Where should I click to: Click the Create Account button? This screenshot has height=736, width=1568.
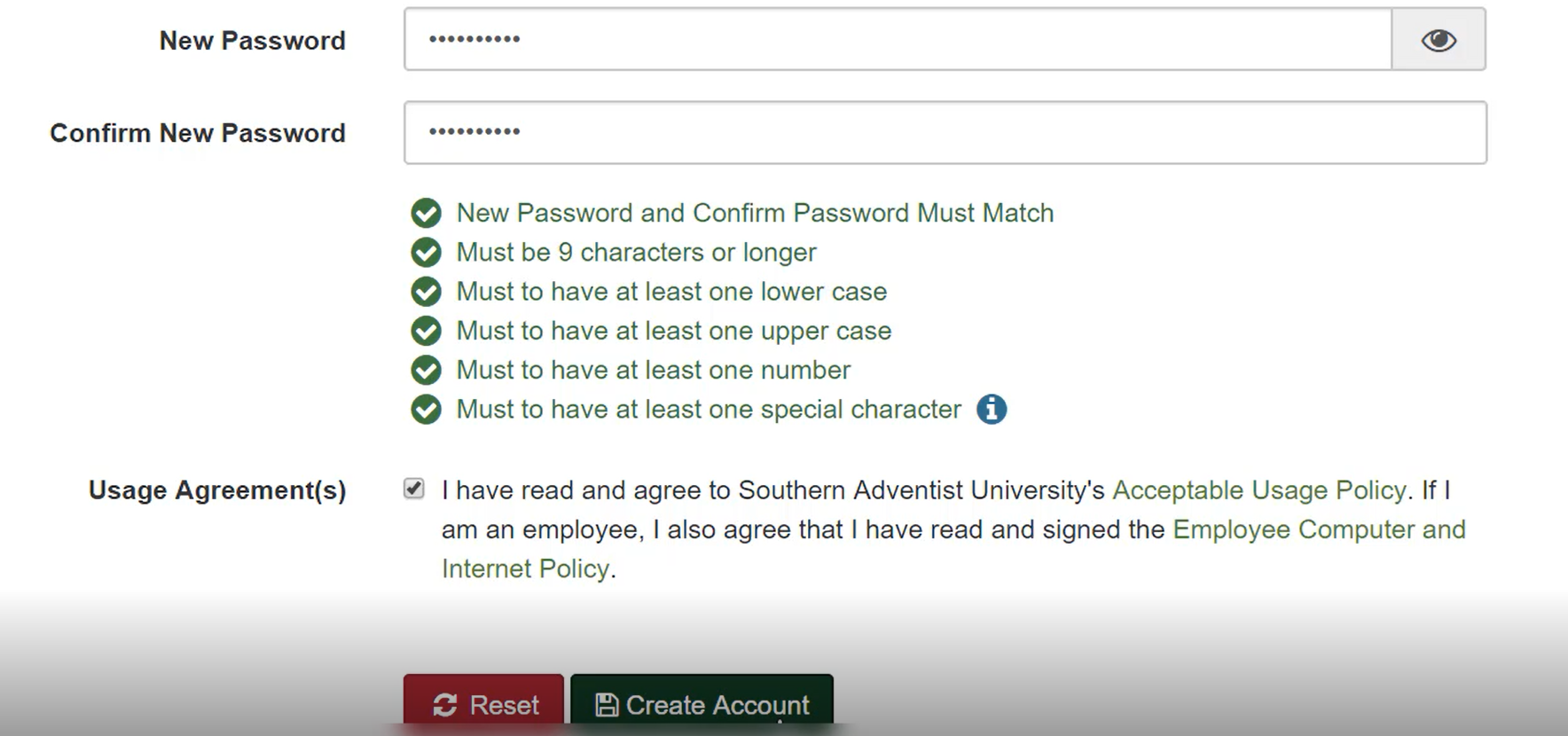coord(702,704)
